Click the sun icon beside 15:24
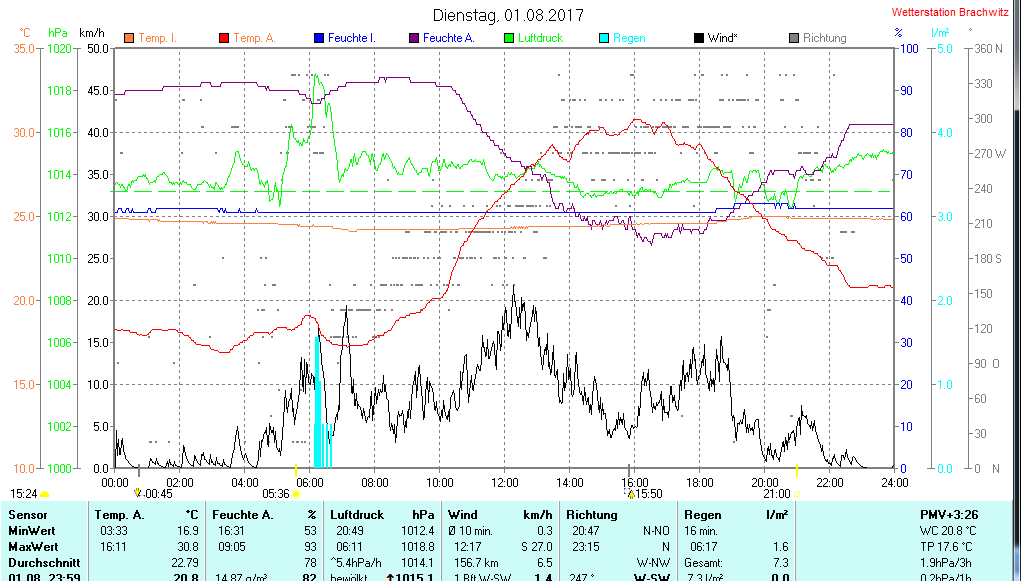The image size is (1021, 581). coord(45,494)
